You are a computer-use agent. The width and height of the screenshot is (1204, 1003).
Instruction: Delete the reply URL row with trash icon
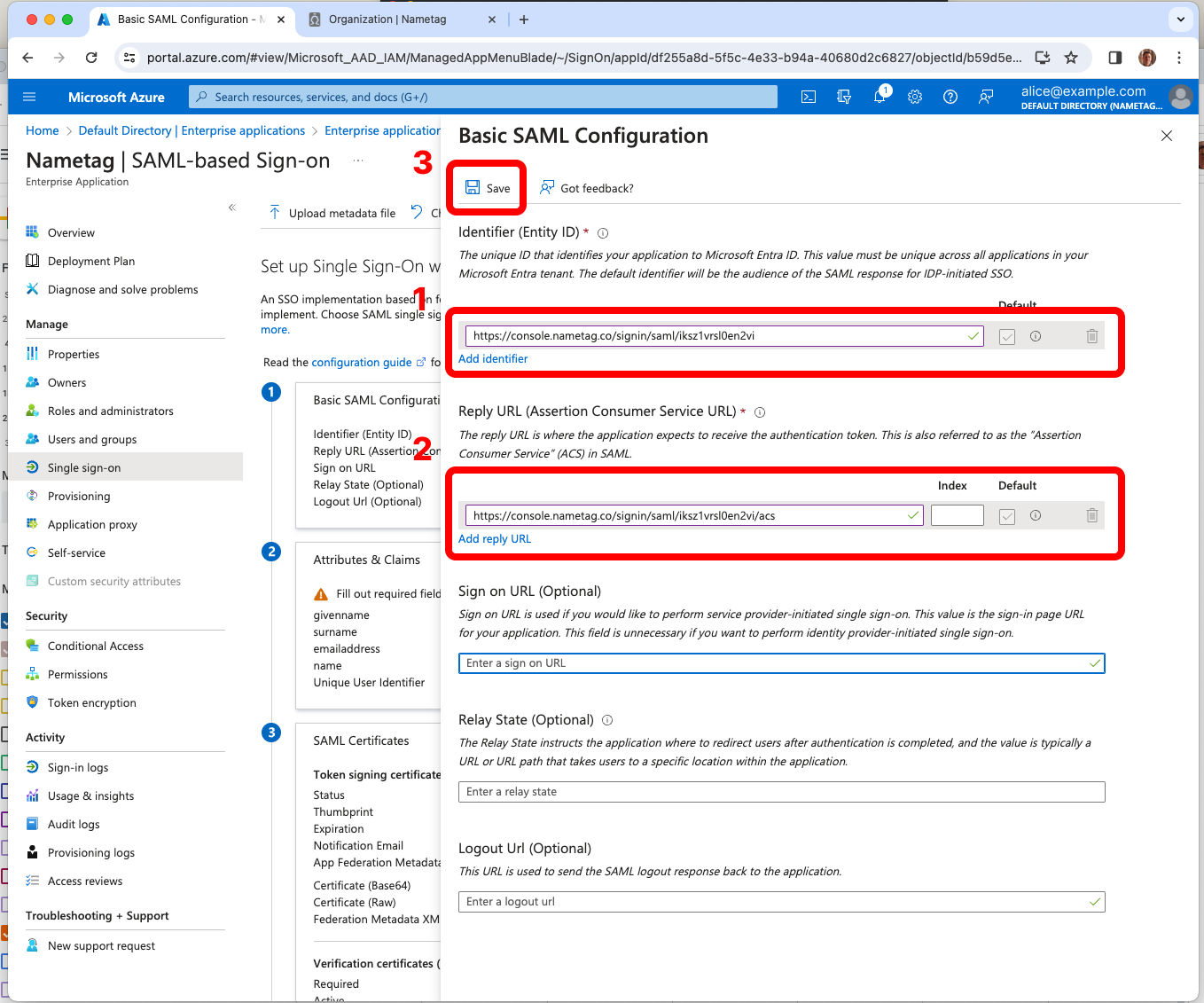(1092, 515)
